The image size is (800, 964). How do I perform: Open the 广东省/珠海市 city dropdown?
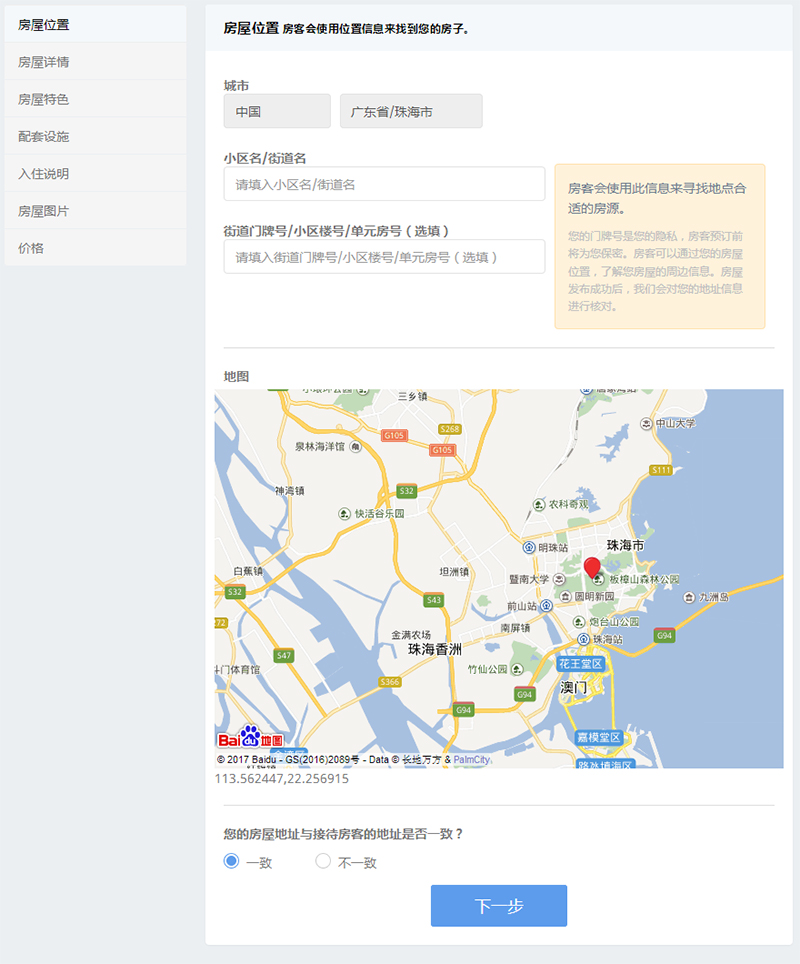pos(411,111)
